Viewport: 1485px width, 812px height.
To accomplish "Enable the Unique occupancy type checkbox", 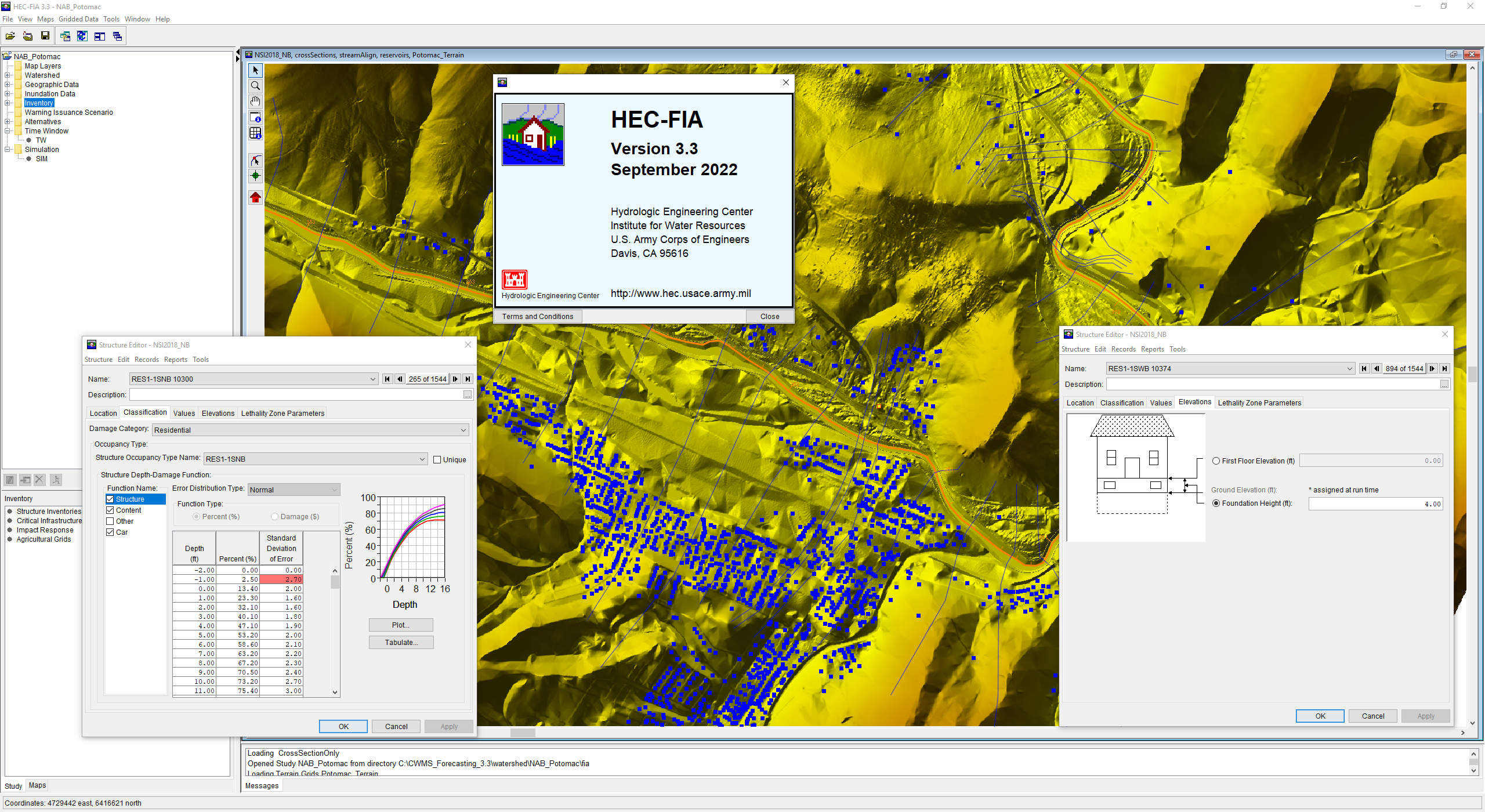I will tap(437, 459).
